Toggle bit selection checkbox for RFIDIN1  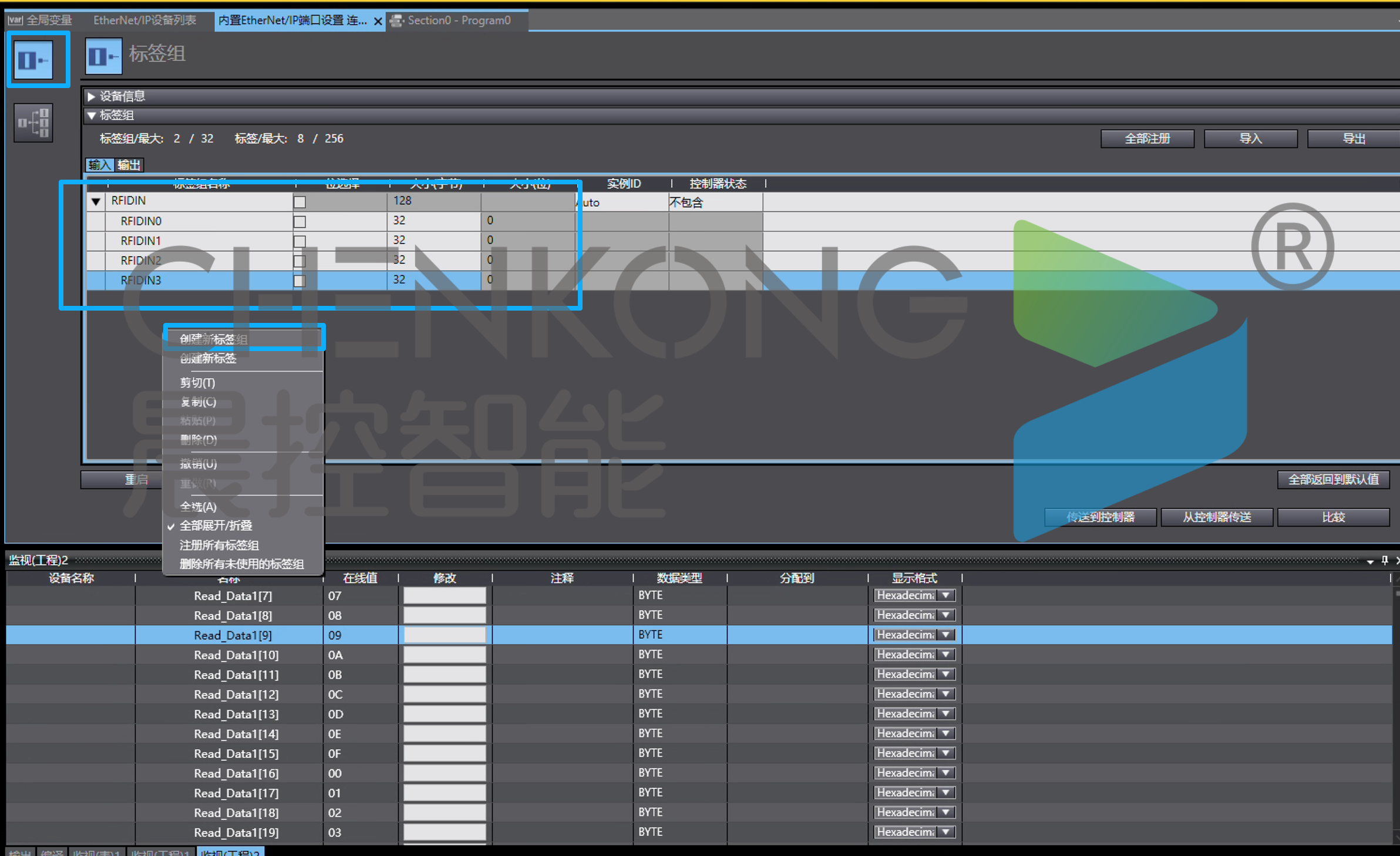299,241
